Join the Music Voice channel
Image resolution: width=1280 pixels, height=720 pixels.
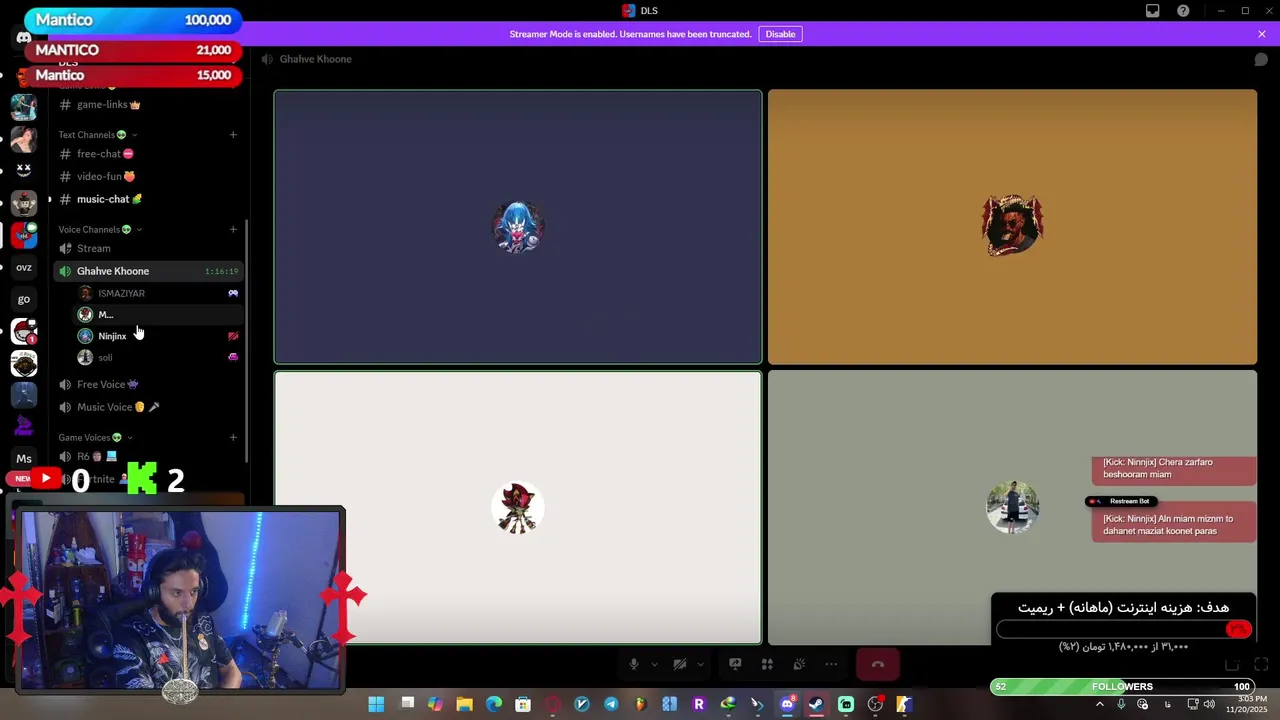148,407
